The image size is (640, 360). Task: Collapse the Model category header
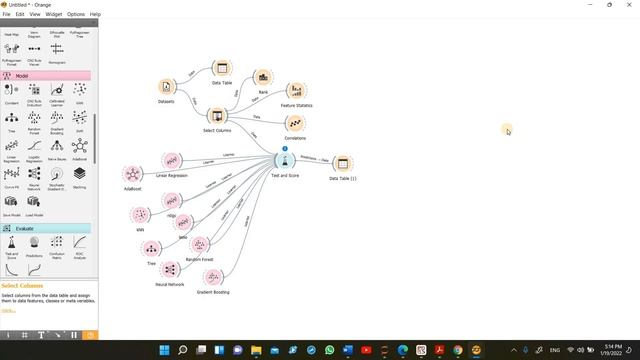46,76
